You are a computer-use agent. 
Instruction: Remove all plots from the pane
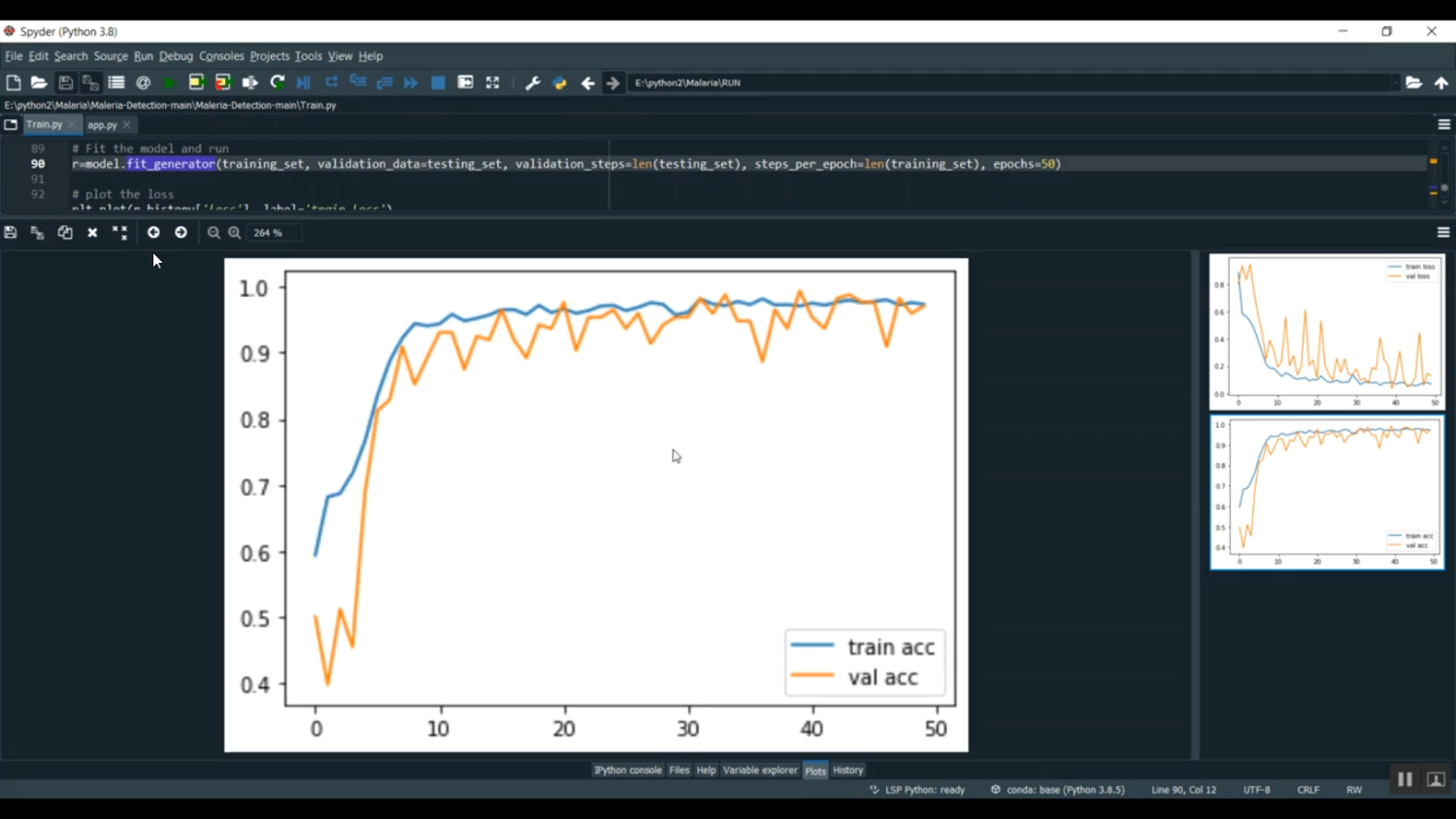point(119,233)
